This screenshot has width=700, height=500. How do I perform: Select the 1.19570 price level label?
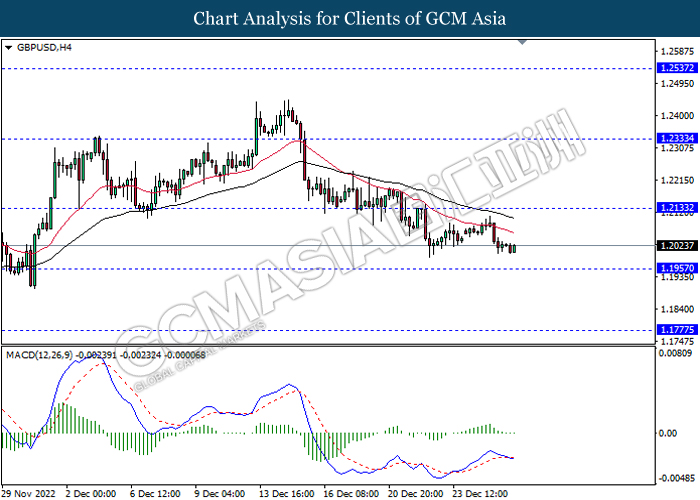click(x=677, y=268)
